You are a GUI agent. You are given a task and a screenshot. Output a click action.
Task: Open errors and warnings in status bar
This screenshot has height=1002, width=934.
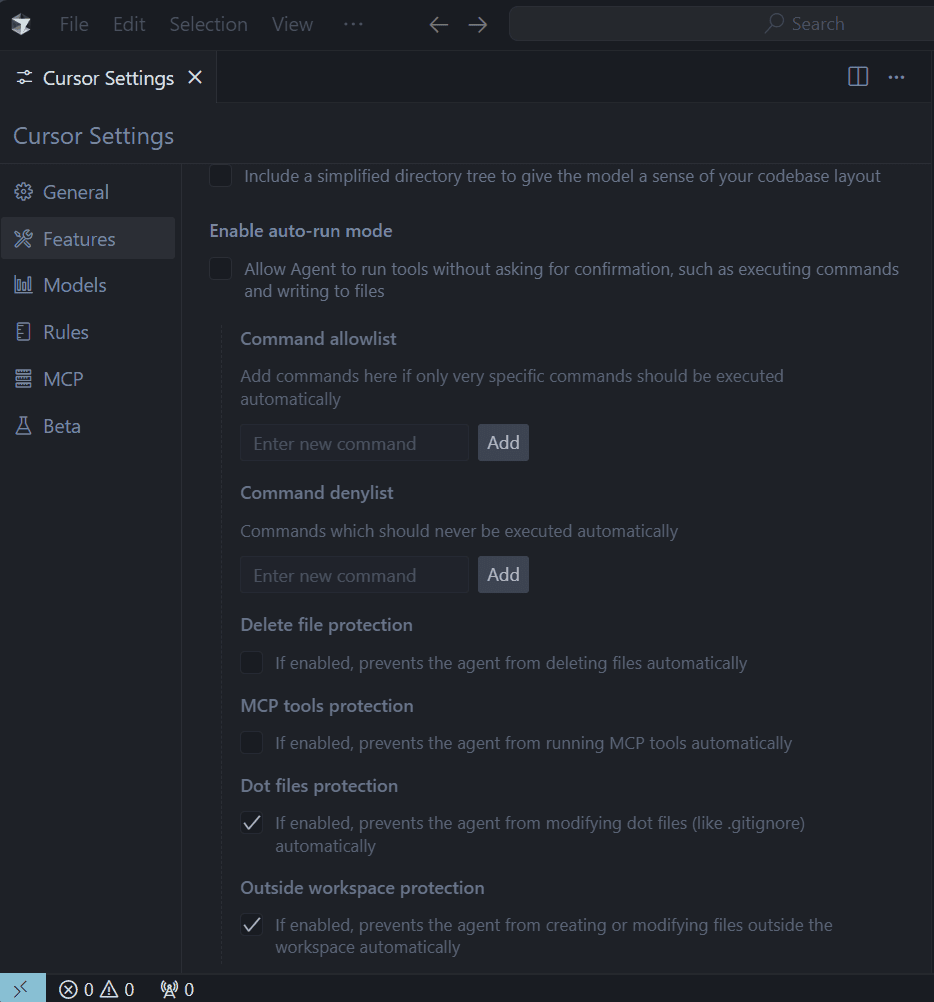click(x=96, y=989)
